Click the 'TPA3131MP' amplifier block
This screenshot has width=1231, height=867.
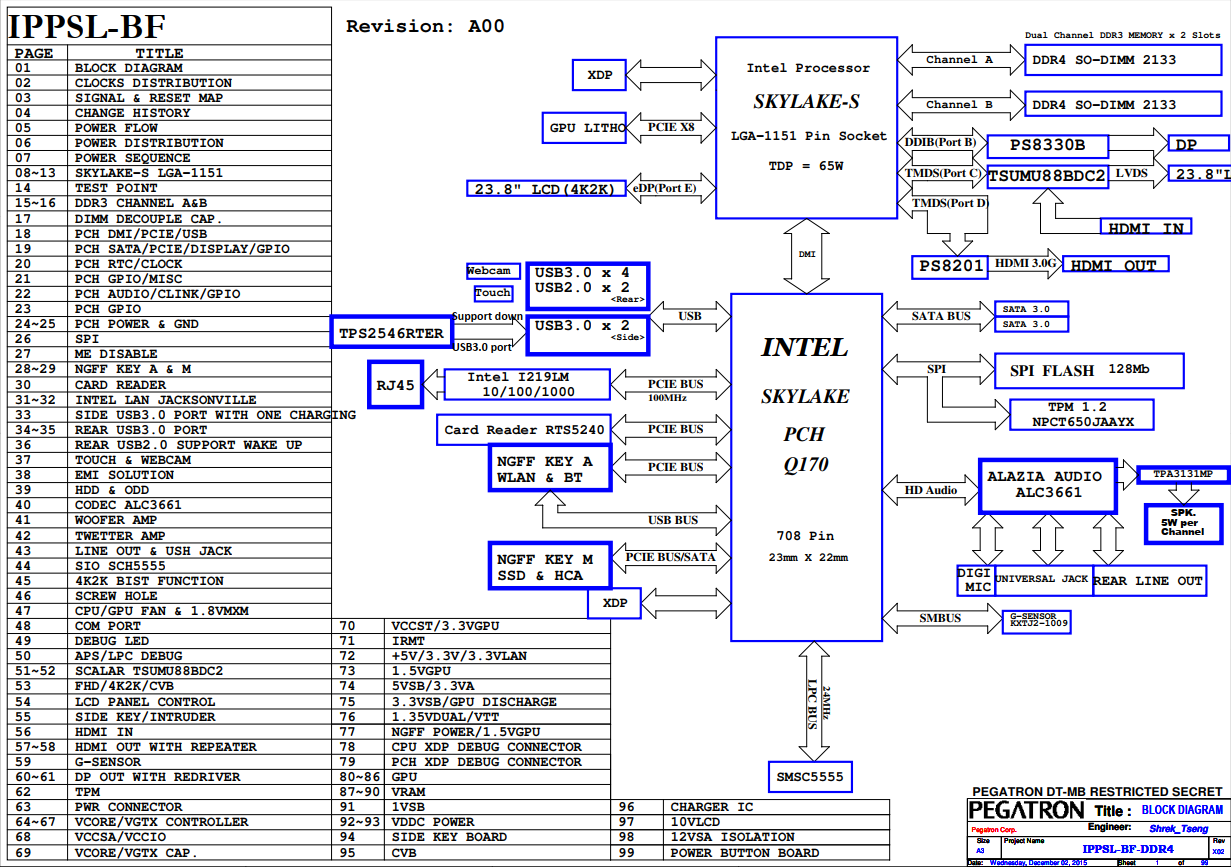[1183, 474]
